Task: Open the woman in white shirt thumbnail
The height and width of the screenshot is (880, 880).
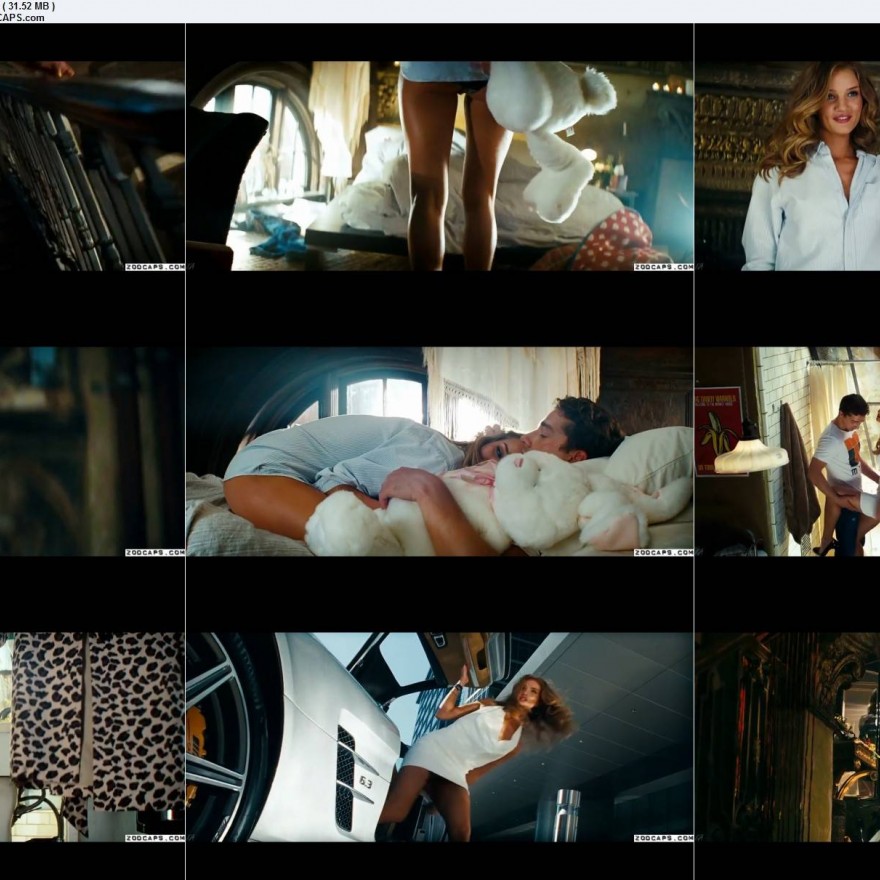Action: pyautogui.click(x=787, y=165)
